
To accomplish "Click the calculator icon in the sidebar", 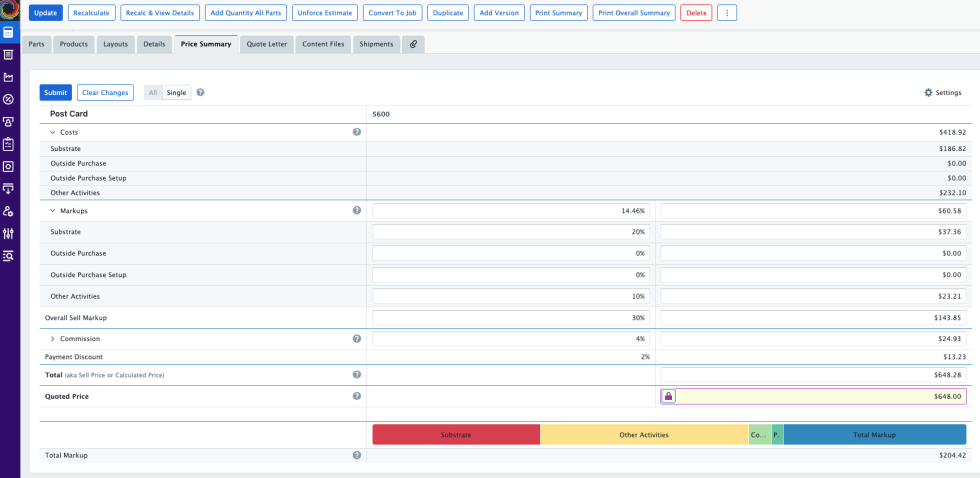I will [x=8, y=32].
